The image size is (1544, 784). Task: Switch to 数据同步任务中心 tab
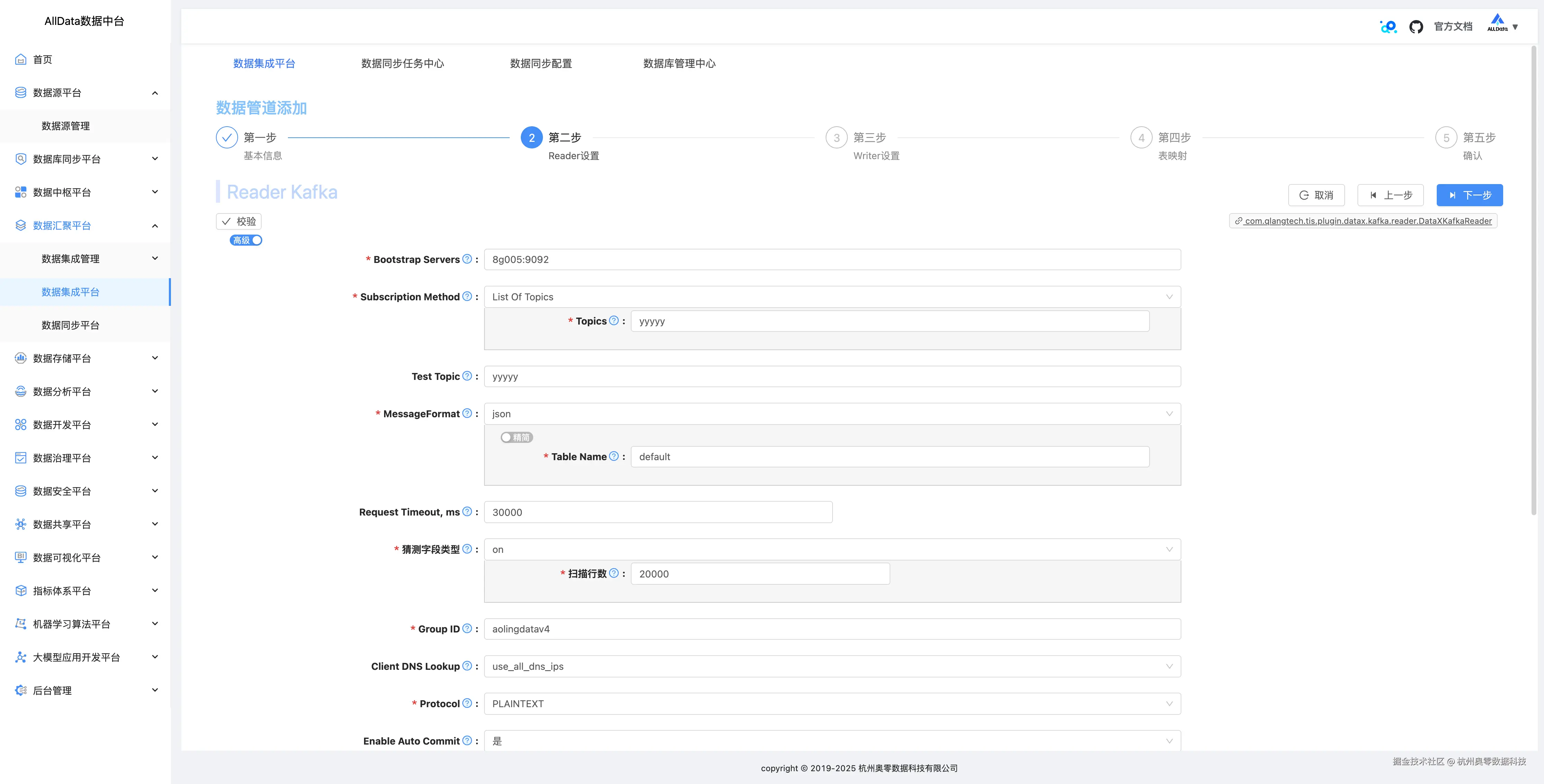402,64
